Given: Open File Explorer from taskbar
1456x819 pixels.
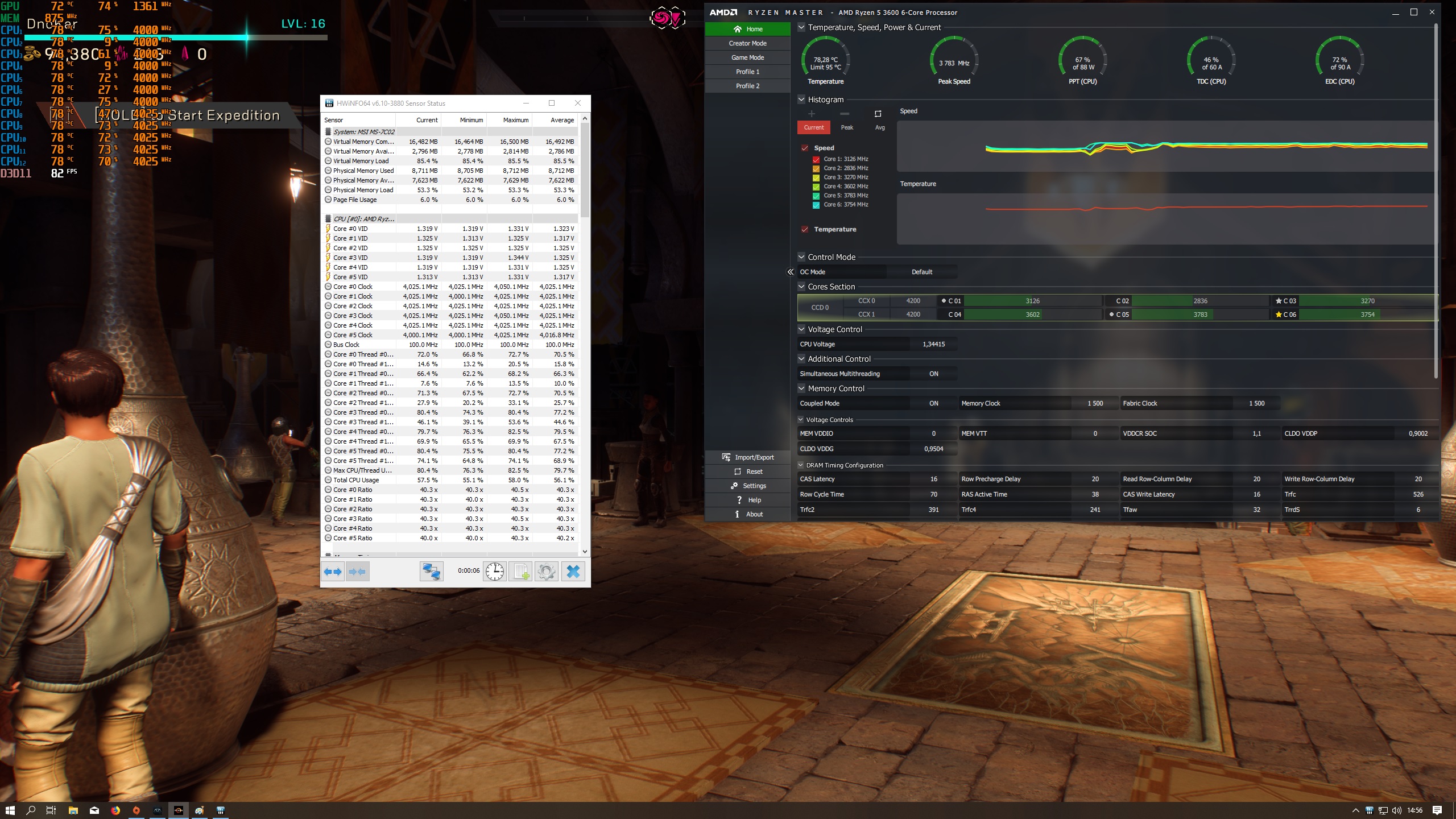Looking at the screenshot, I should 73,810.
